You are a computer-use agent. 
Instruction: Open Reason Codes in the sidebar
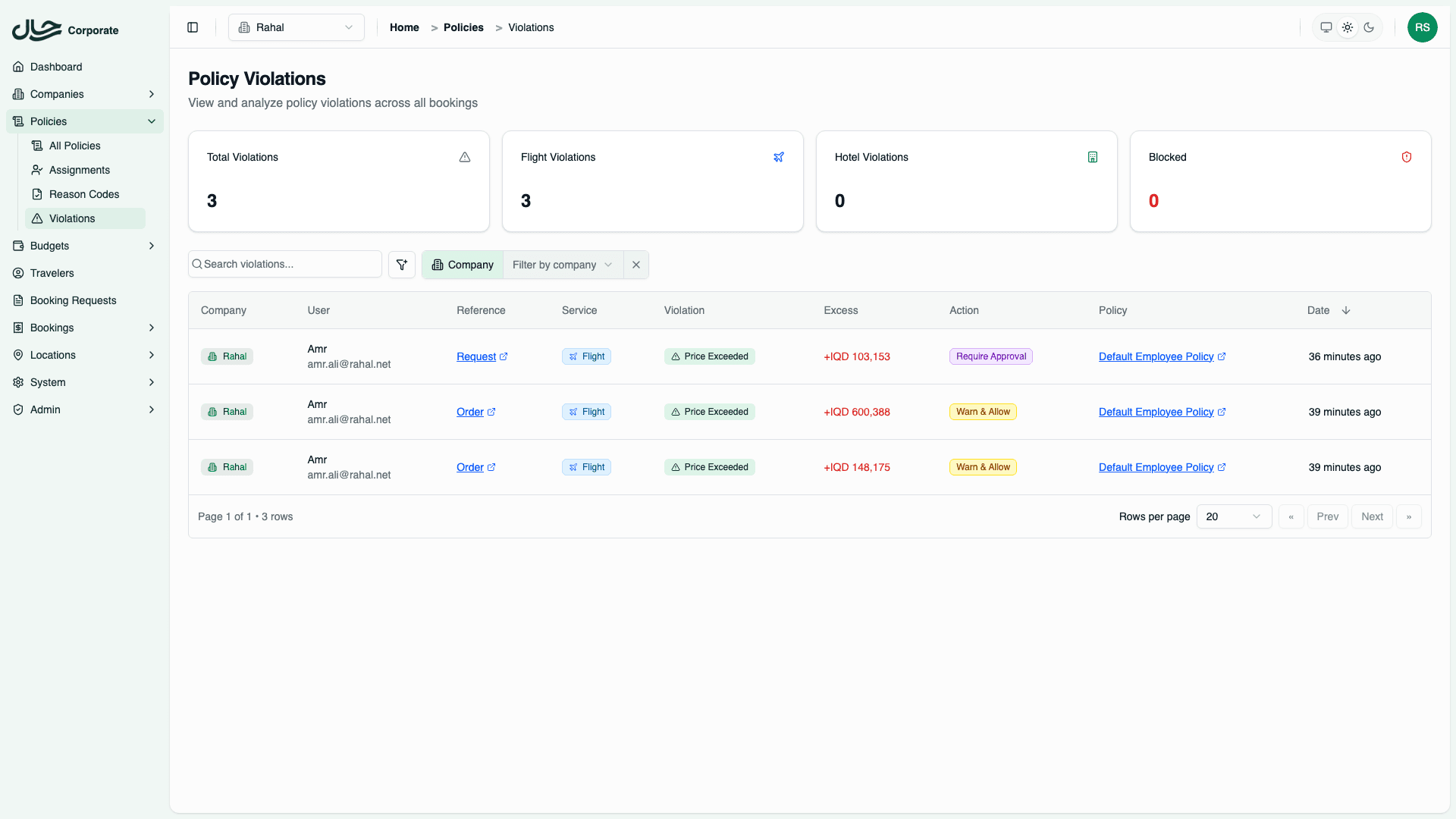(84, 194)
